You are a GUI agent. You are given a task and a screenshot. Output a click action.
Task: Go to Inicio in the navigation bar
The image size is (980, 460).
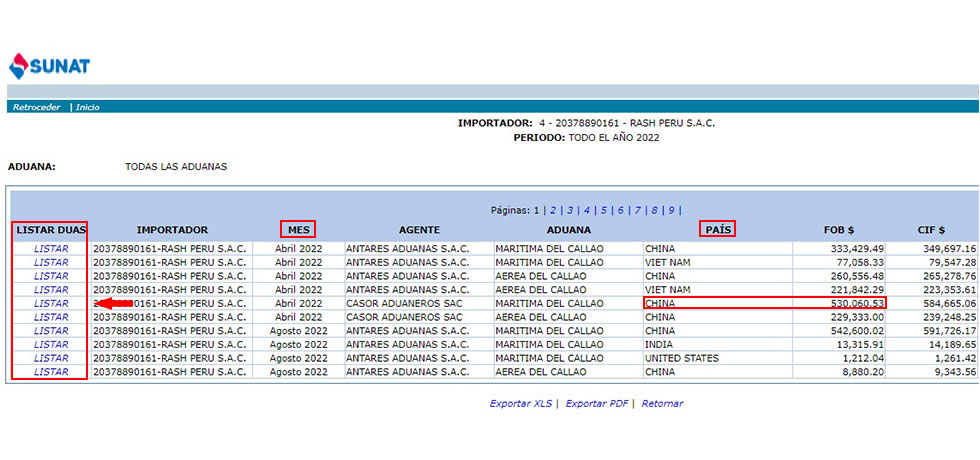point(88,107)
